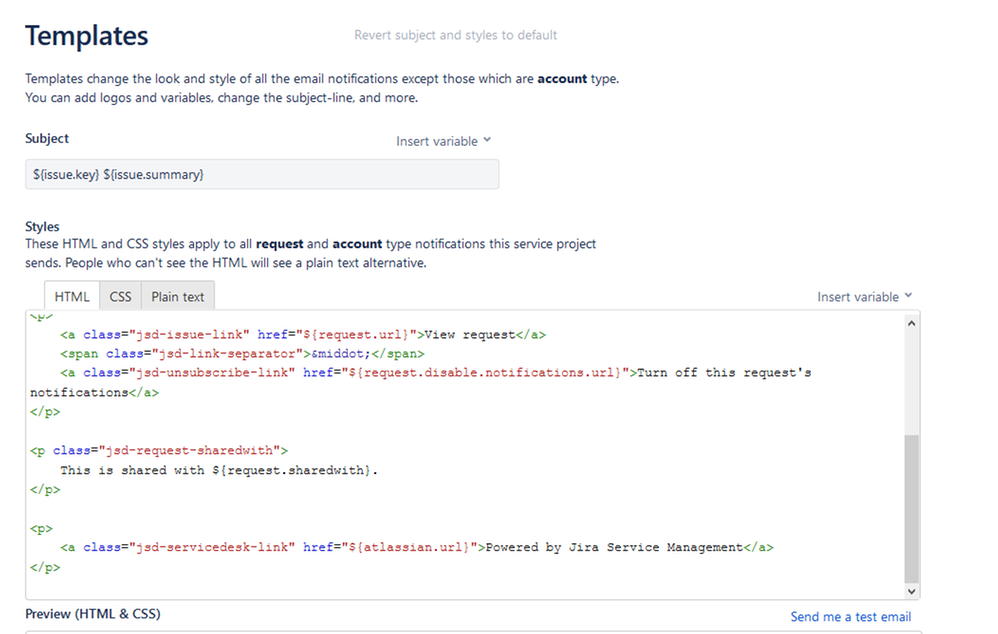Viewport: 998px width, 634px height.
Task: Switch to the CSS tab
Action: [120, 297]
